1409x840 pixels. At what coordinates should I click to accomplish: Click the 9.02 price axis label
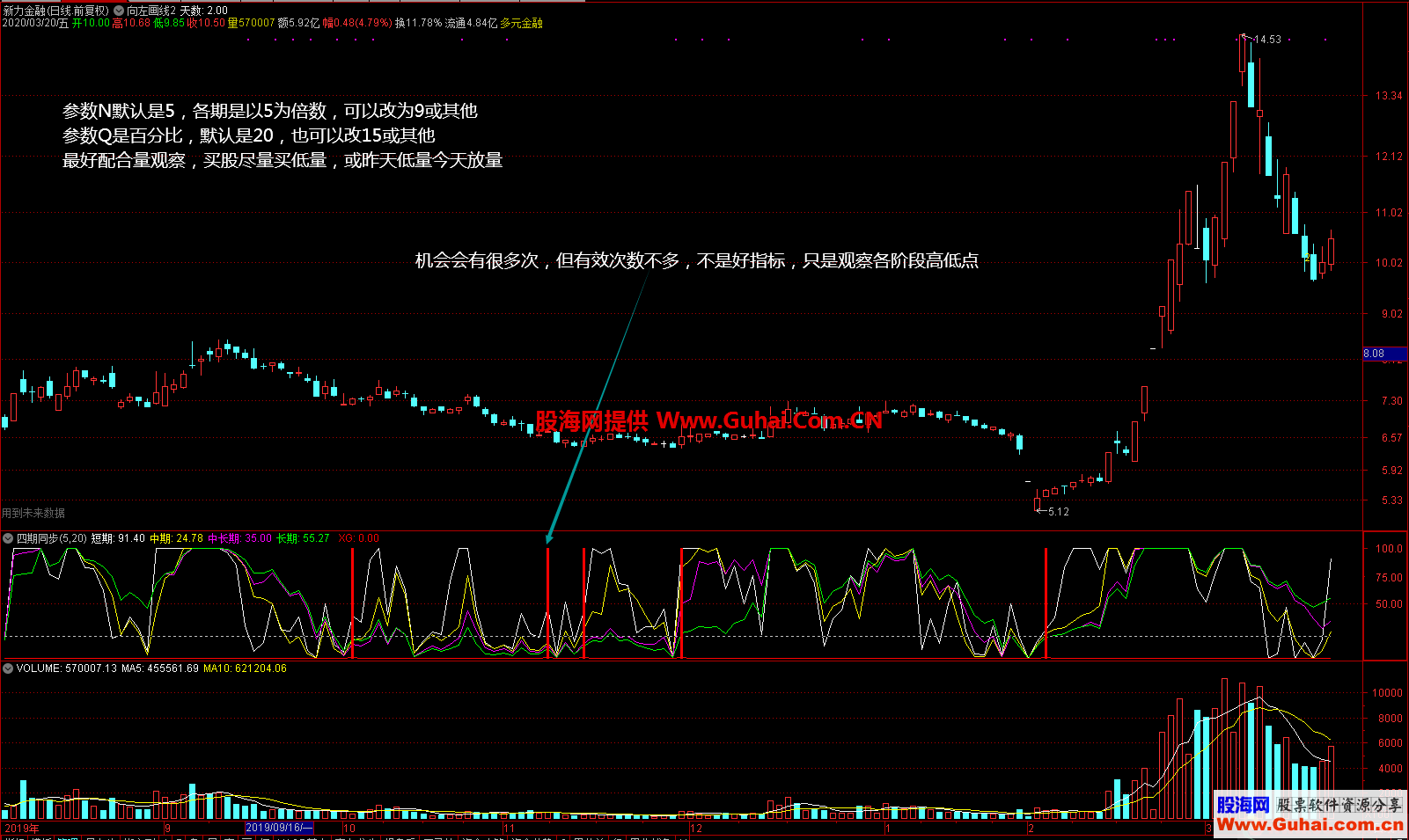(x=1391, y=314)
